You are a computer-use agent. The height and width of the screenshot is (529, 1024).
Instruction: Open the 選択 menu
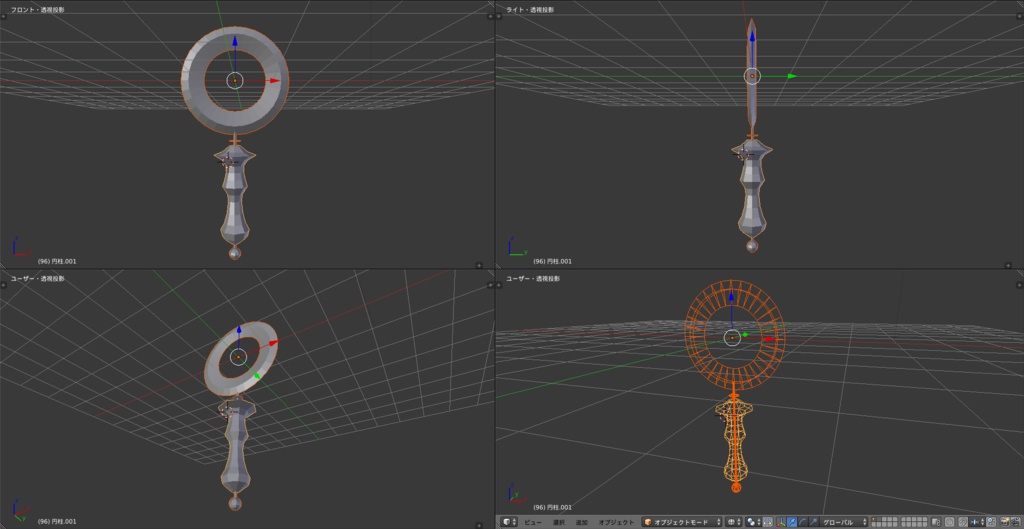coord(558,522)
